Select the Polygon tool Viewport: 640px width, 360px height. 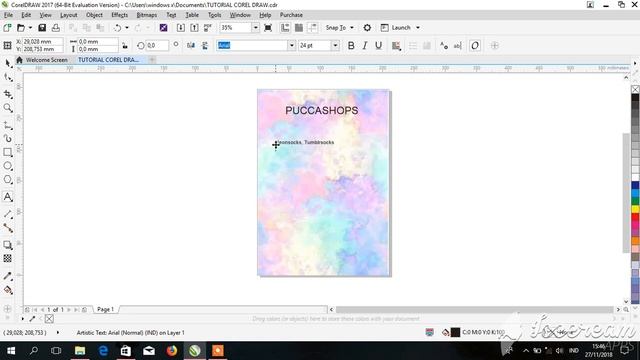(x=8, y=180)
